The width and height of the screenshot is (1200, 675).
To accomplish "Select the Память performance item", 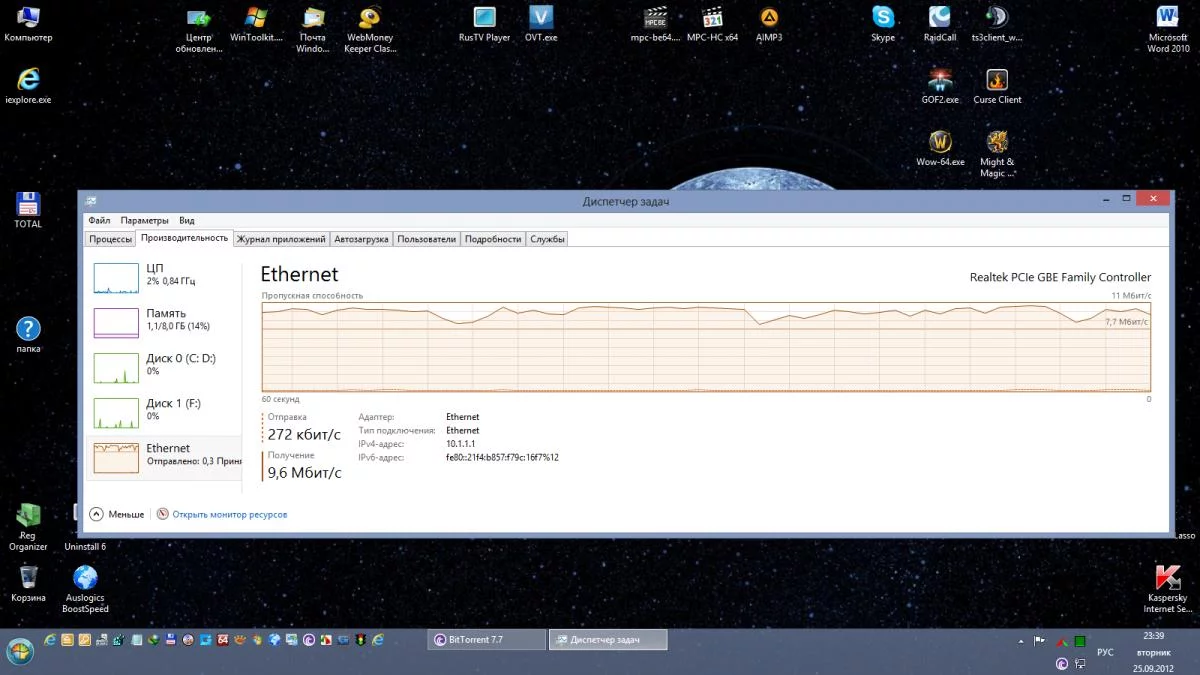I will click(164, 322).
